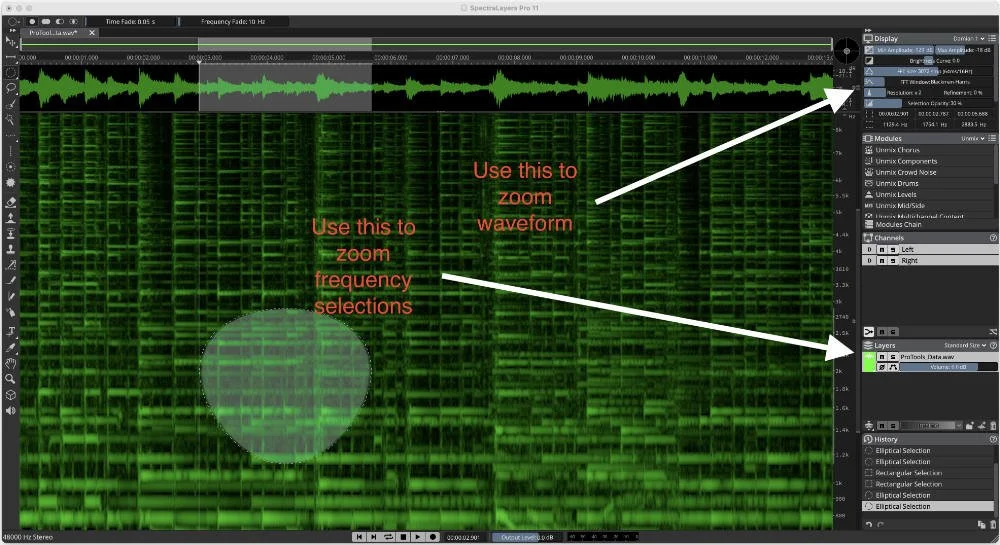The height and width of the screenshot is (545, 1000).
Task: Select the speaker Playback tool
Action: [11, 411]
